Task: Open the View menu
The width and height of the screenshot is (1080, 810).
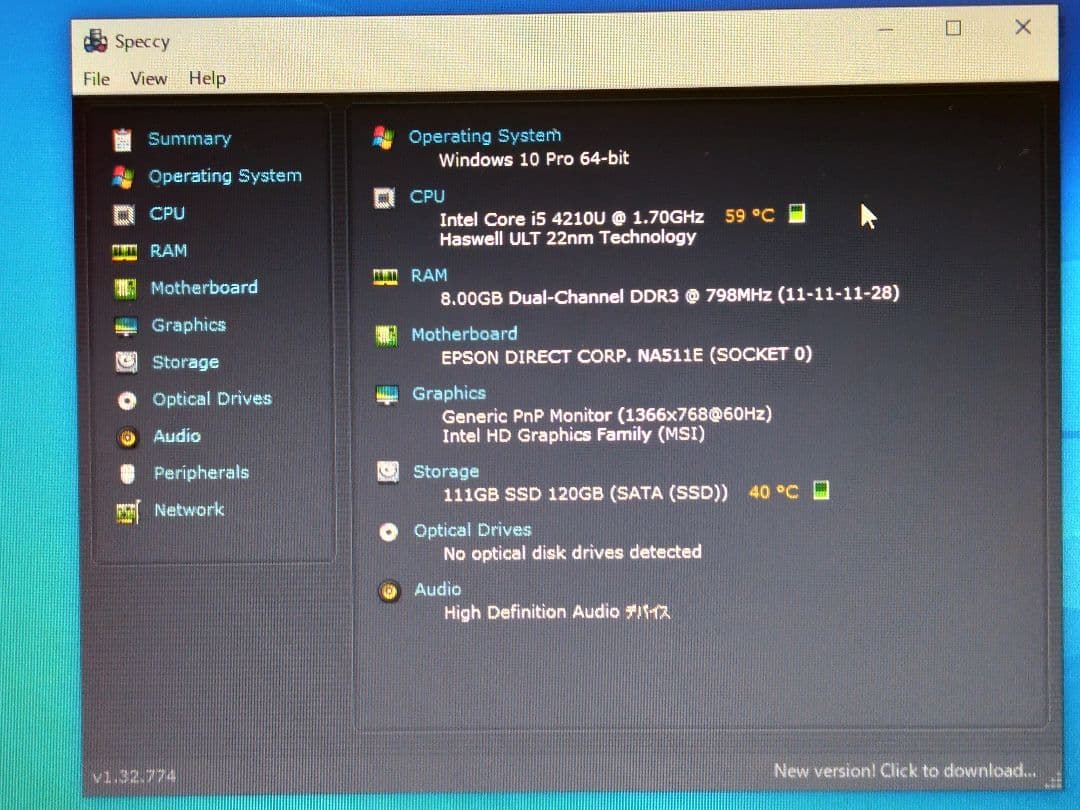Action: pyautogui.click(x=148, y=78)
